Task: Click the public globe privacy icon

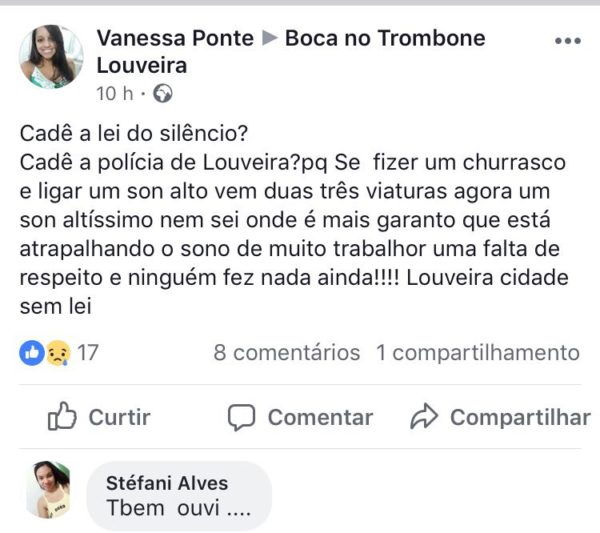Action: pyautogui.click(x=163, y=94)
